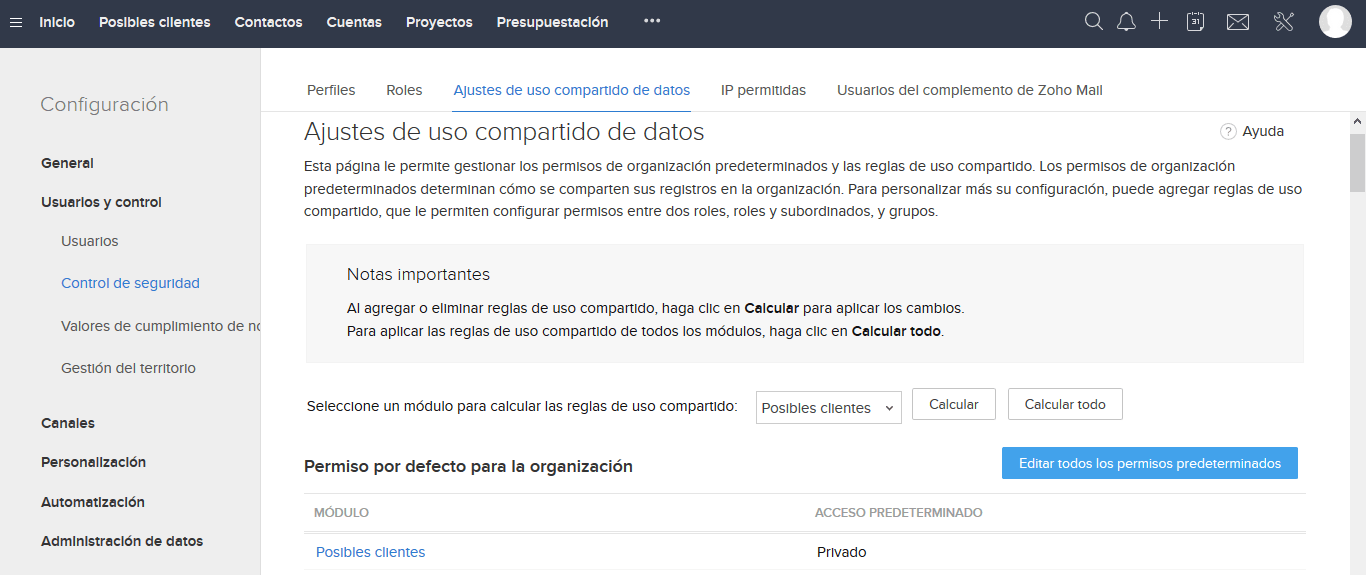Image resolution: width=1366 pixels, height=575 pixels.
Task: Open Usuarios del complemento de Zoho Mail tab
Action: 970,90
